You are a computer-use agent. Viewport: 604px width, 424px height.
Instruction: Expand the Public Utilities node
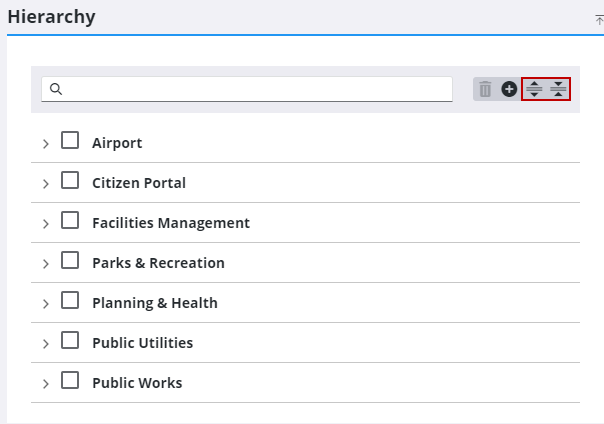(x=46, y=344)
